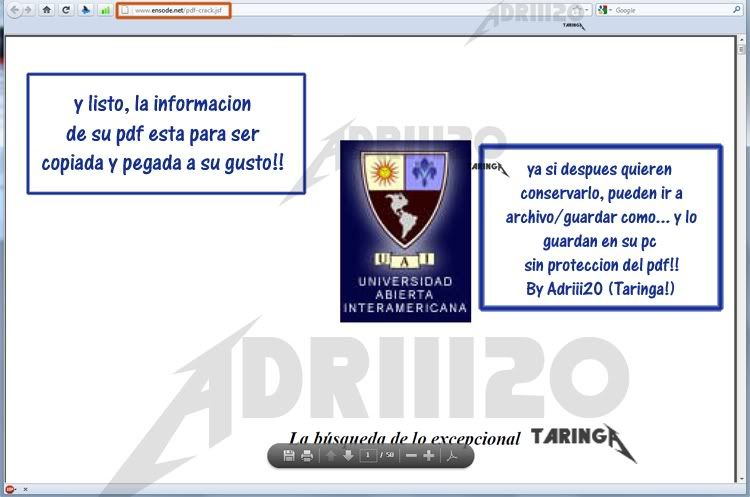Click the vertical scrollbar down arrow

[x=741, y=478]
